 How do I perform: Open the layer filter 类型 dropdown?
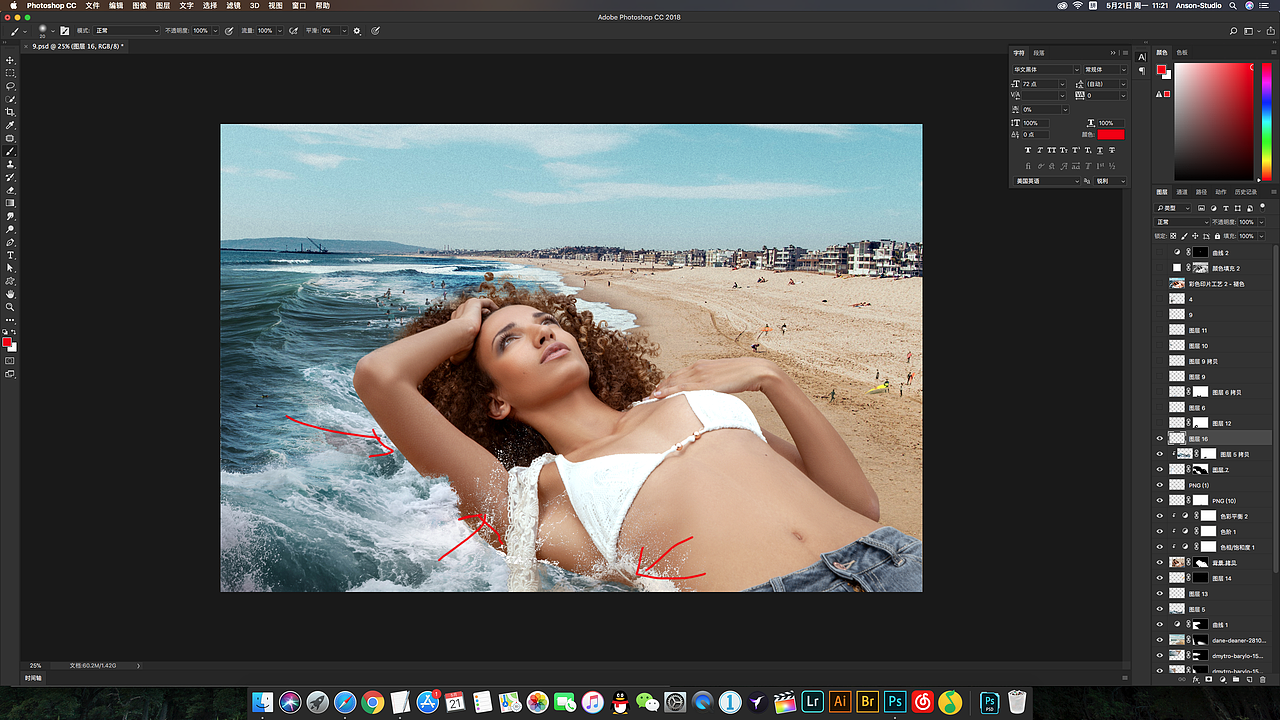1172,208
